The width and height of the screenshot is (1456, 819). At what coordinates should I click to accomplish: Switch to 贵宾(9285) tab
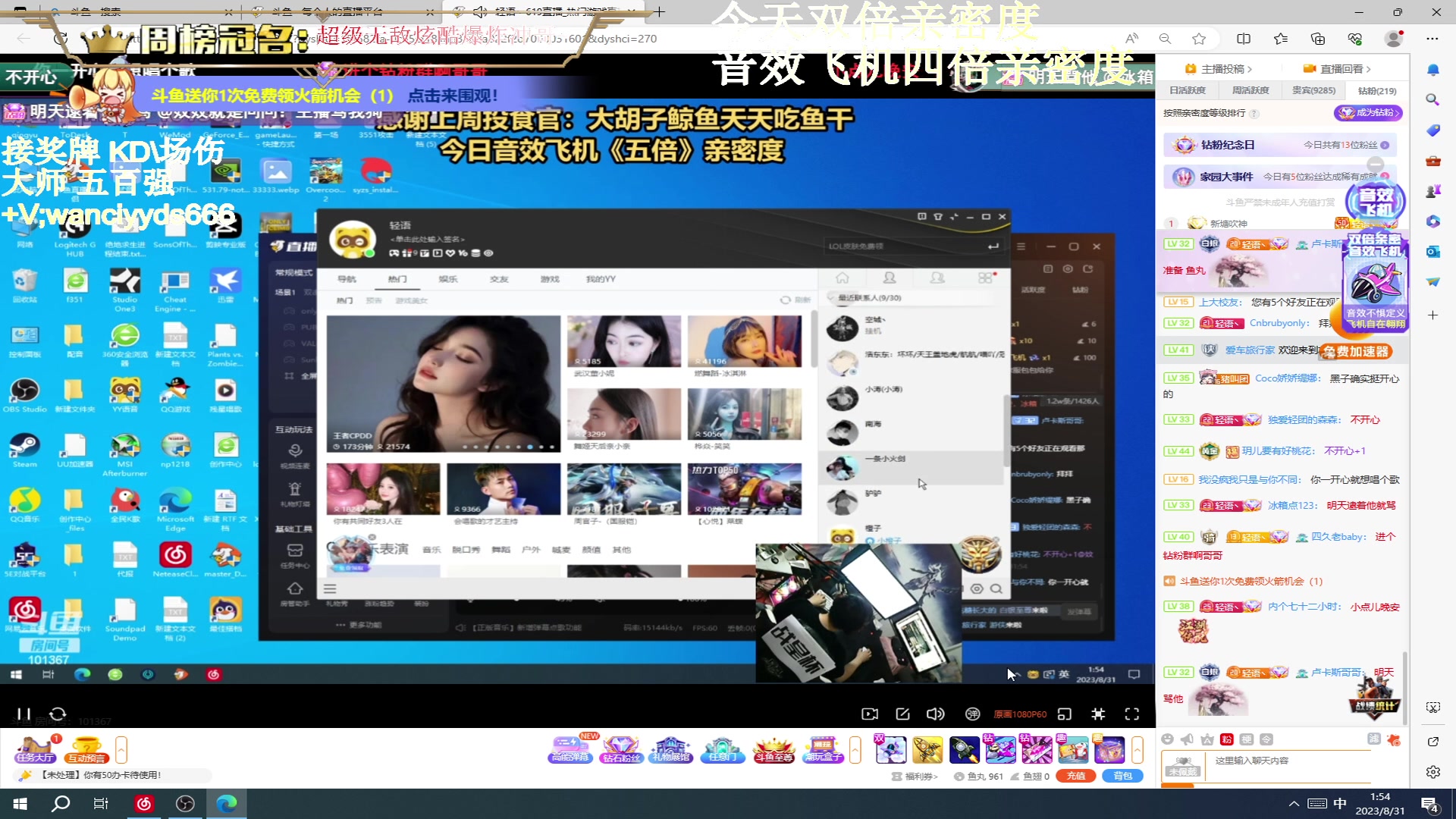click(x=1313, y=90)
